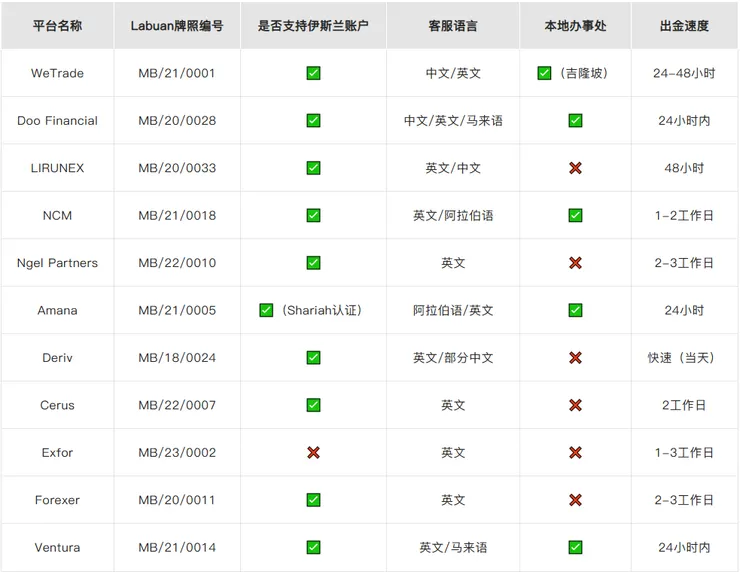Click license number MB/23/0002
This screenshot has height=574, width=740.
(x=177, y=453)
